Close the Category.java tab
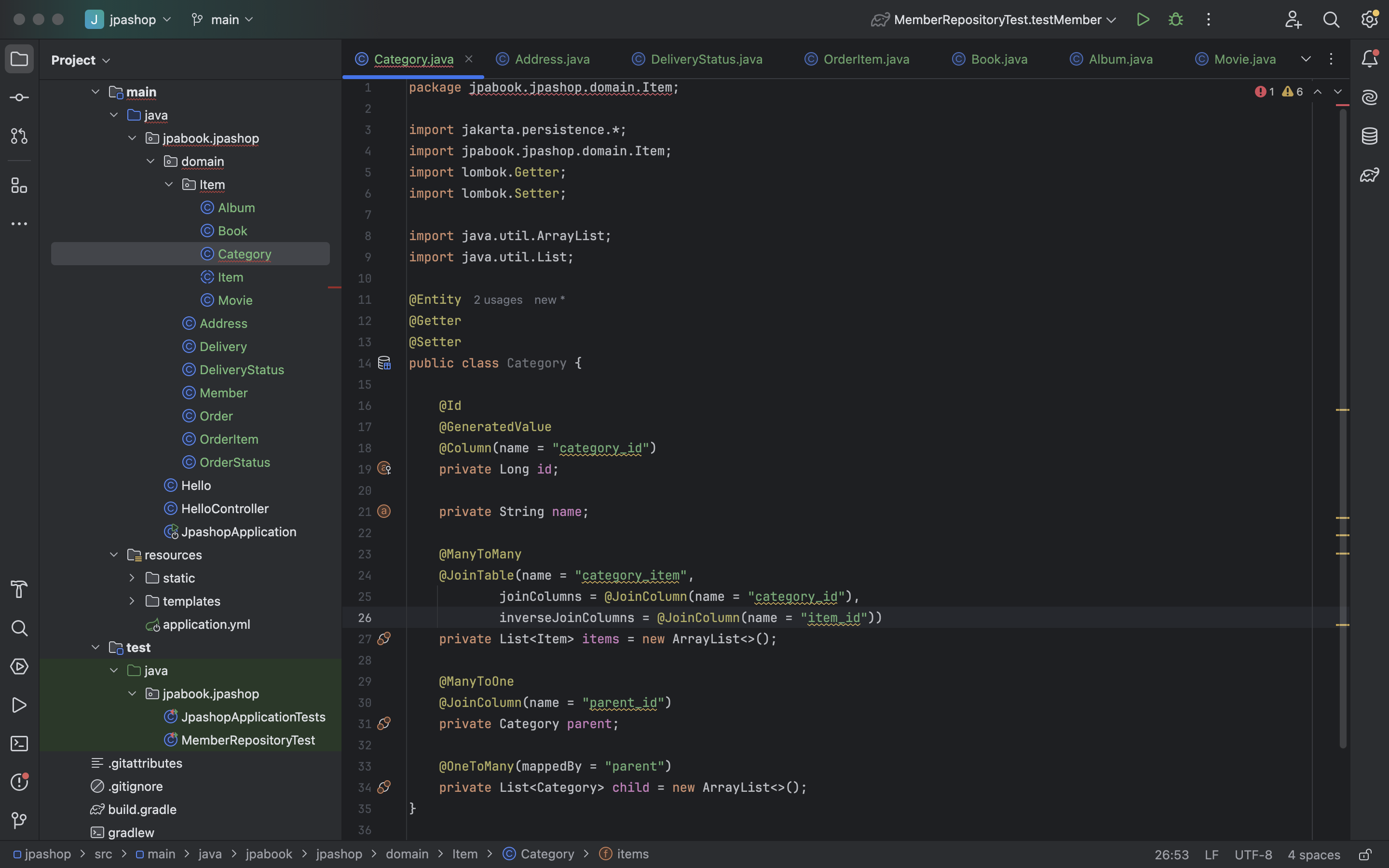Screen dimensions: 1389x868 tap(469, 58)
